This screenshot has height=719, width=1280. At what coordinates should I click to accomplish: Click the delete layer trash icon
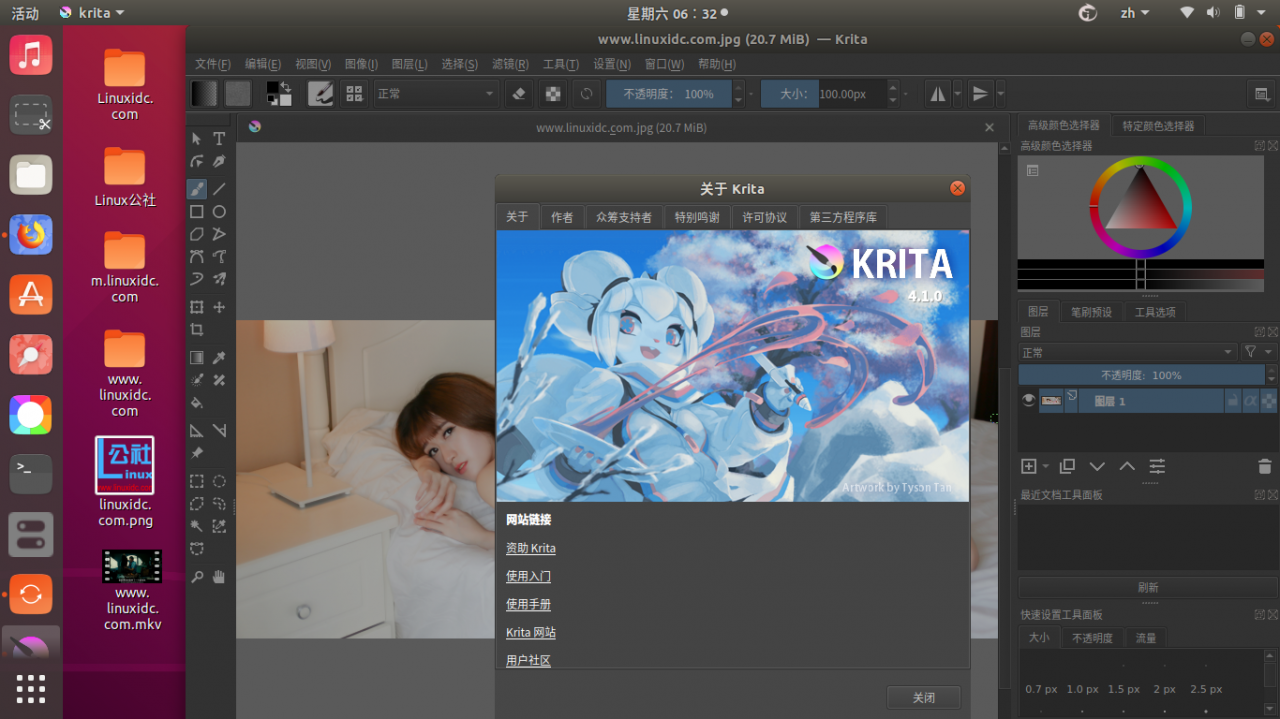tap(1265, 466)
